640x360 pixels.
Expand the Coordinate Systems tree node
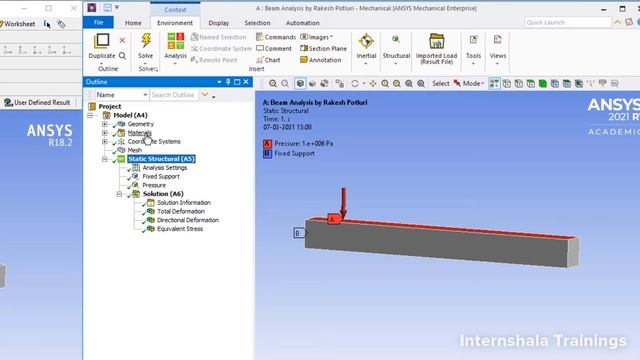coord(105,142)
